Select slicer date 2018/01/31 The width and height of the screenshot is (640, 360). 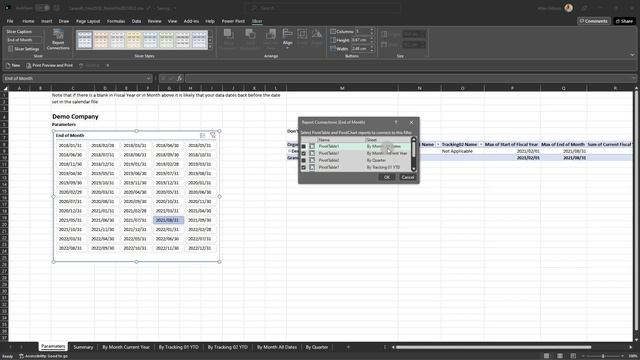pos(70,145)
